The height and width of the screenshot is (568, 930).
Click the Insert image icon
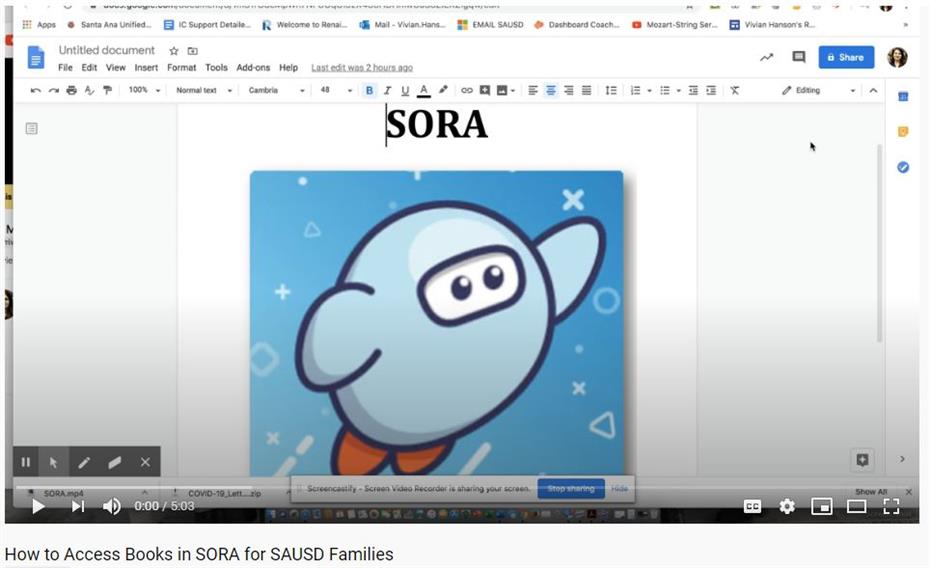502,91
